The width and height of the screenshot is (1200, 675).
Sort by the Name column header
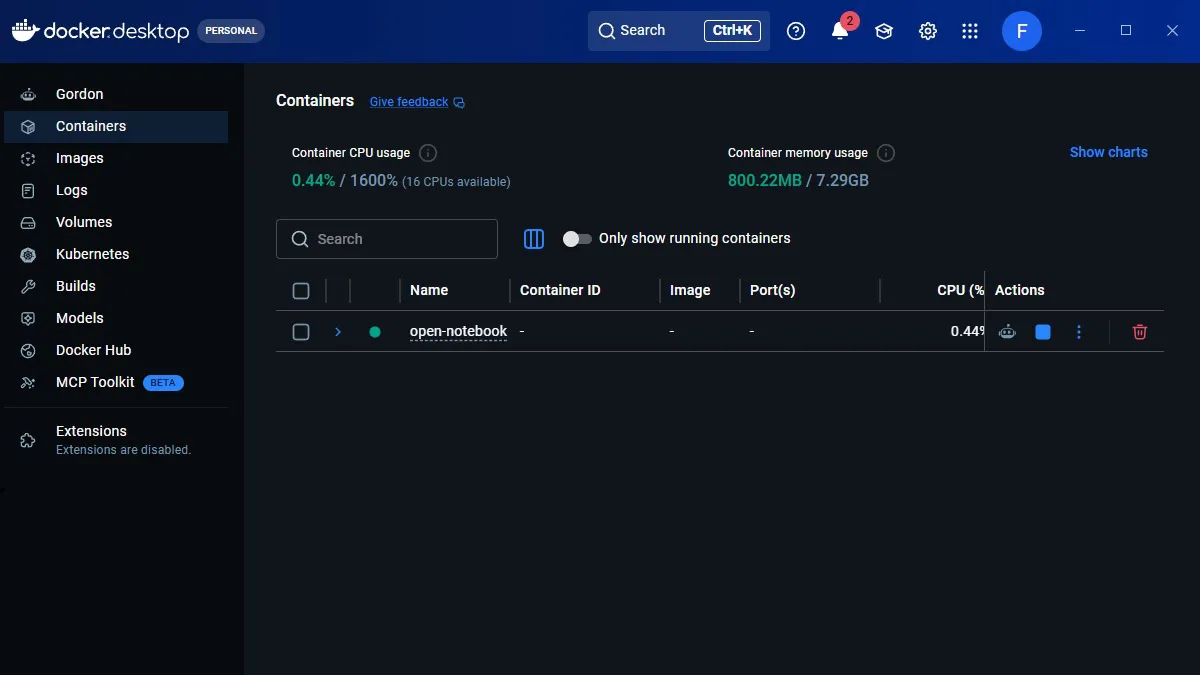pos(429,290)
